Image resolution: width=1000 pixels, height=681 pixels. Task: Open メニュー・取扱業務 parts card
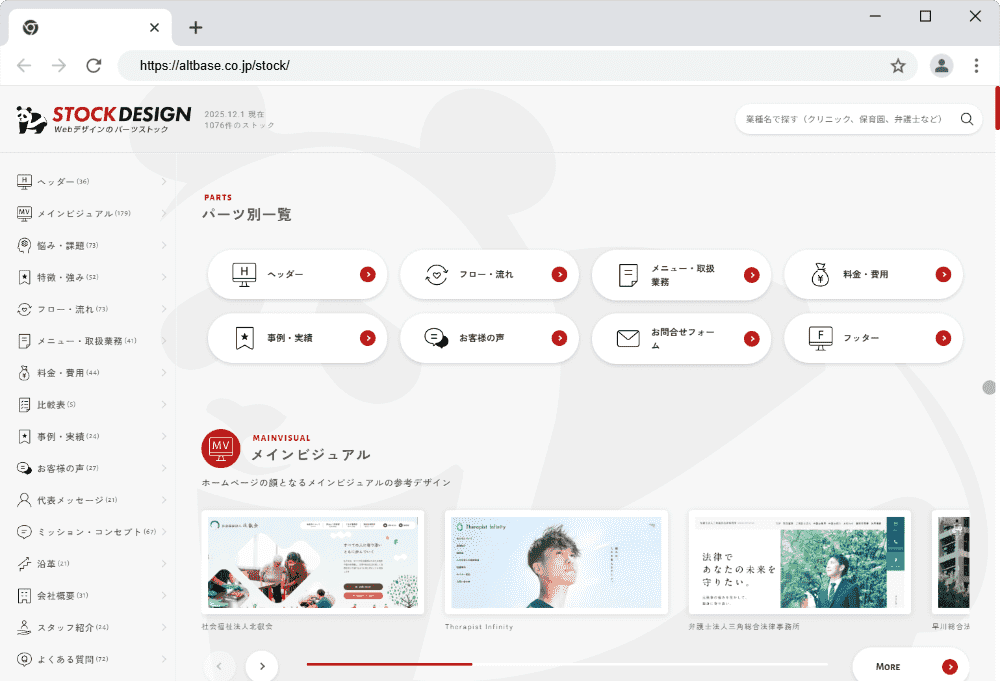[681, 275]
